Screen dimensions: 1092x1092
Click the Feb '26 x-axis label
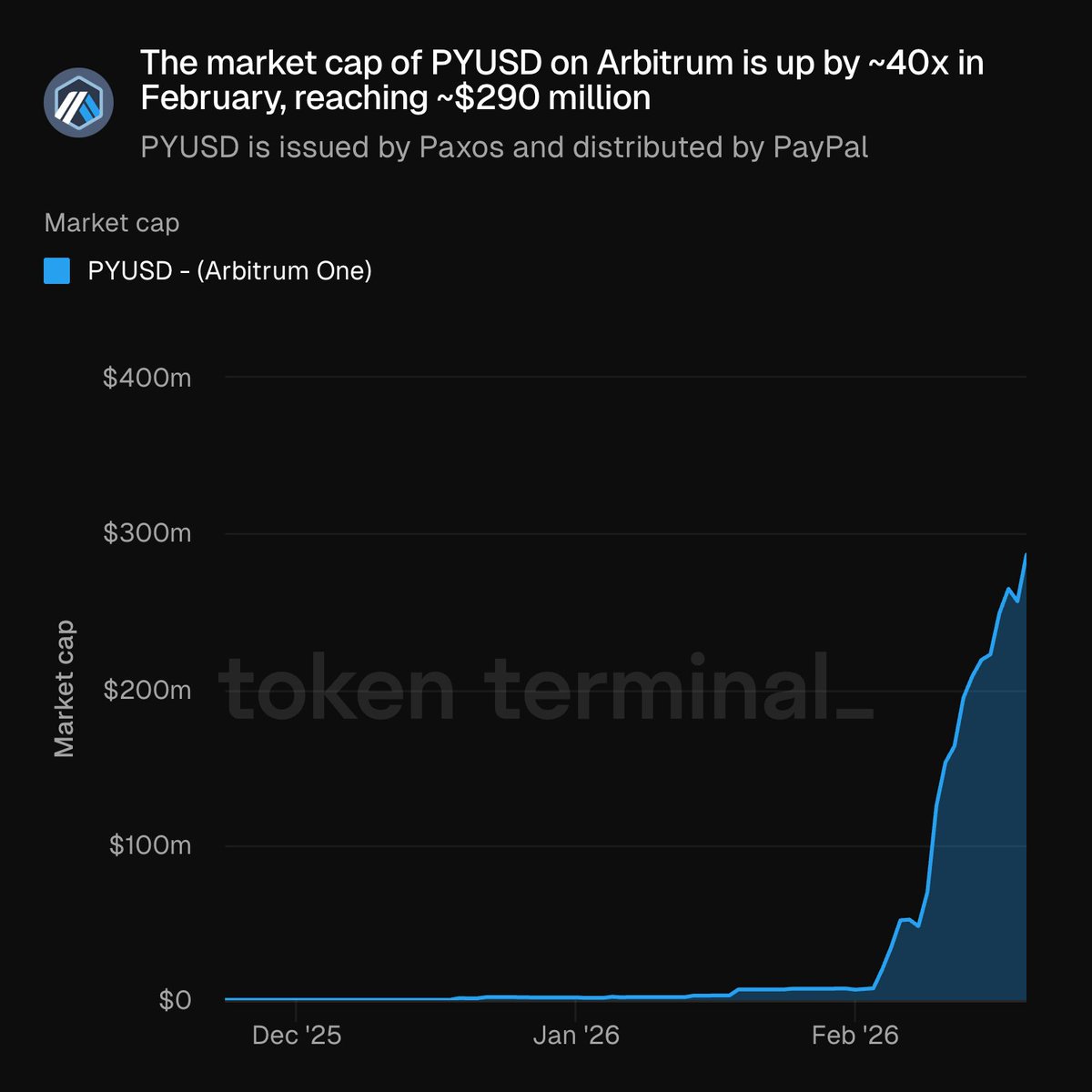(x=855, y=1036)
